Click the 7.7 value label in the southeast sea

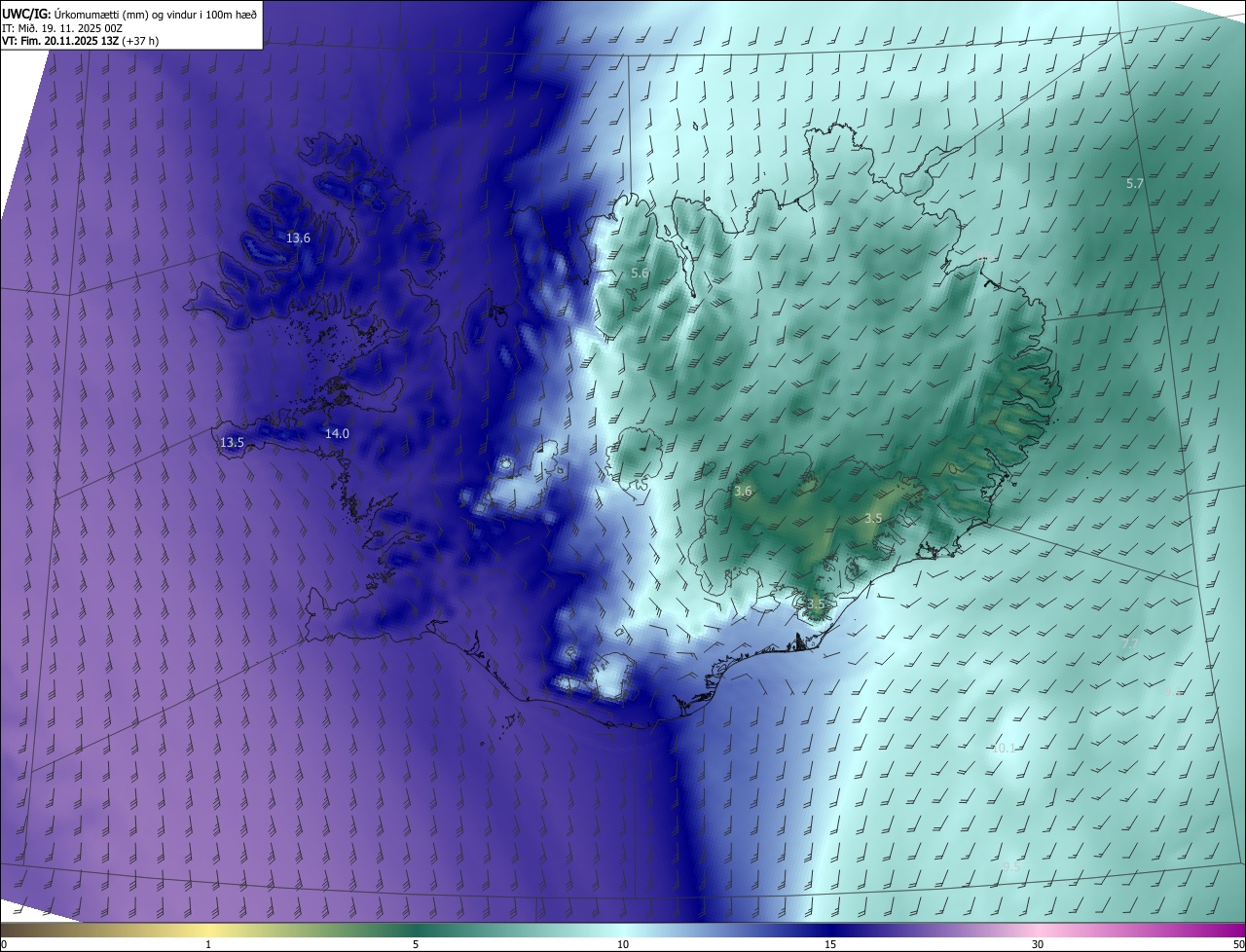tap(1130, 644)
